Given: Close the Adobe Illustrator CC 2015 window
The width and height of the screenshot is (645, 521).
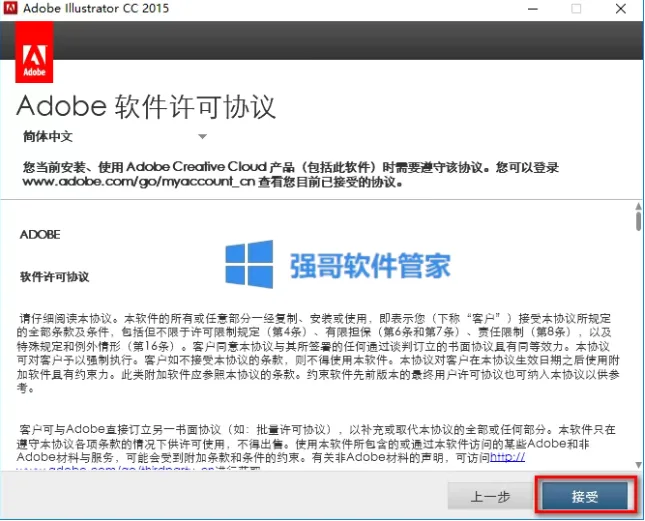Looking at the screenshot, I should pos(621,9).
